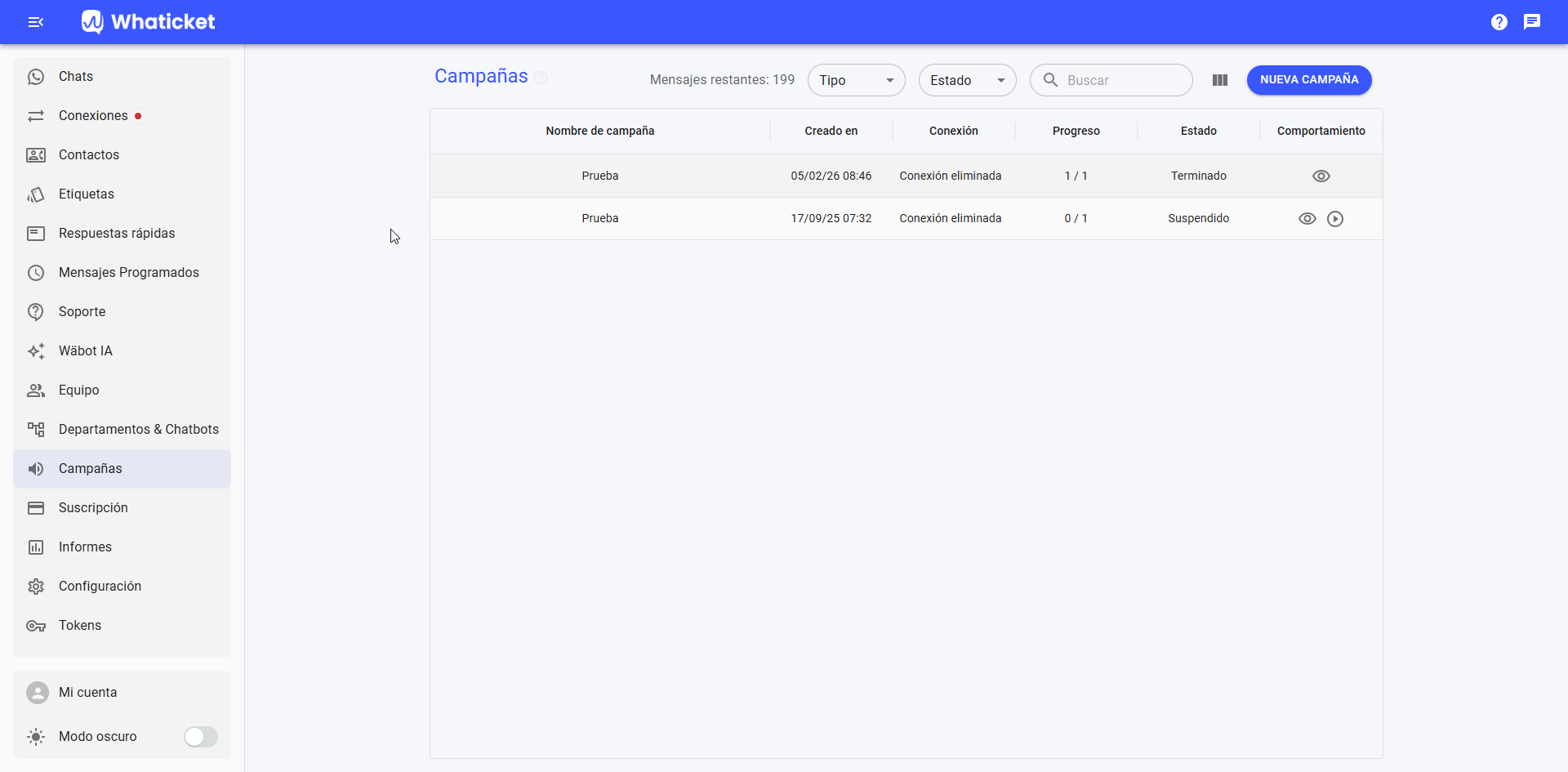Open the Estado filter dropdown
Viewport: 1568px width, 772px height.
(968, 80)
